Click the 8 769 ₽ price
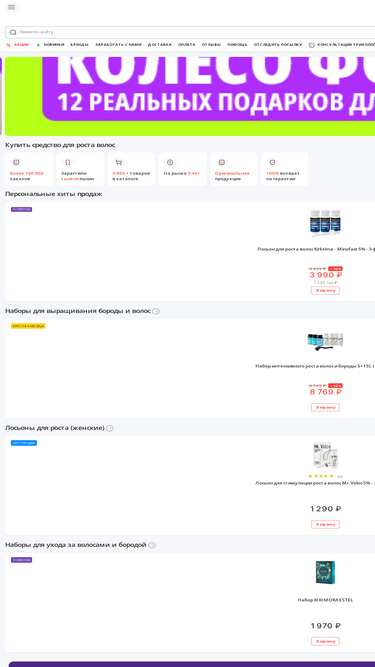Image resolution: width=375 pixels, height=667 pixels. tap(326, 392)
